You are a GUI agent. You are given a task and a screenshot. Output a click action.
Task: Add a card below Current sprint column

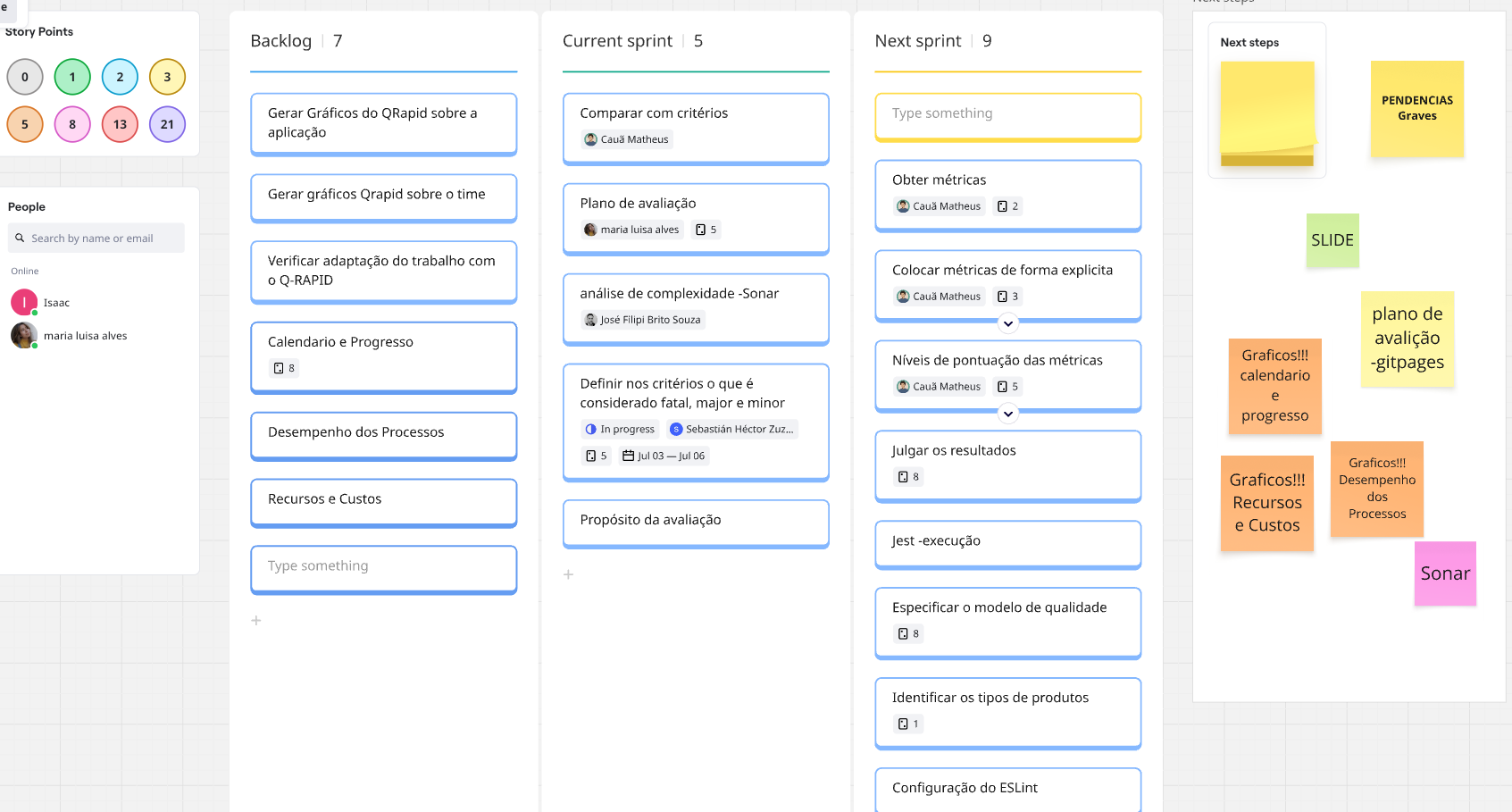568,574
